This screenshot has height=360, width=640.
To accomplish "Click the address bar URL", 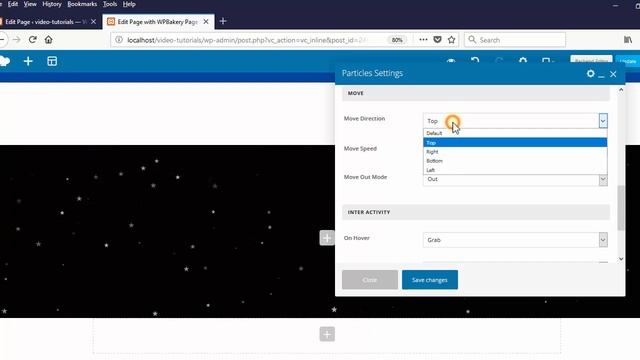I will (247, 40).
